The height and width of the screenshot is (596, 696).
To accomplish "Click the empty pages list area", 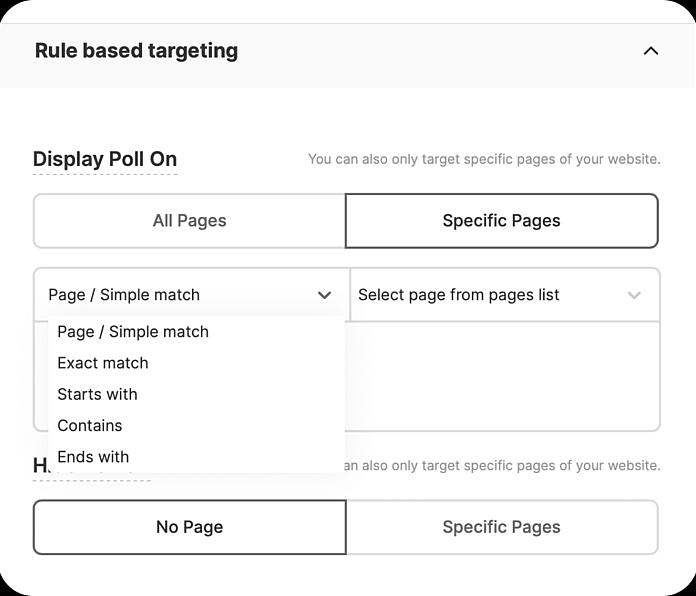I will (502, 376).
